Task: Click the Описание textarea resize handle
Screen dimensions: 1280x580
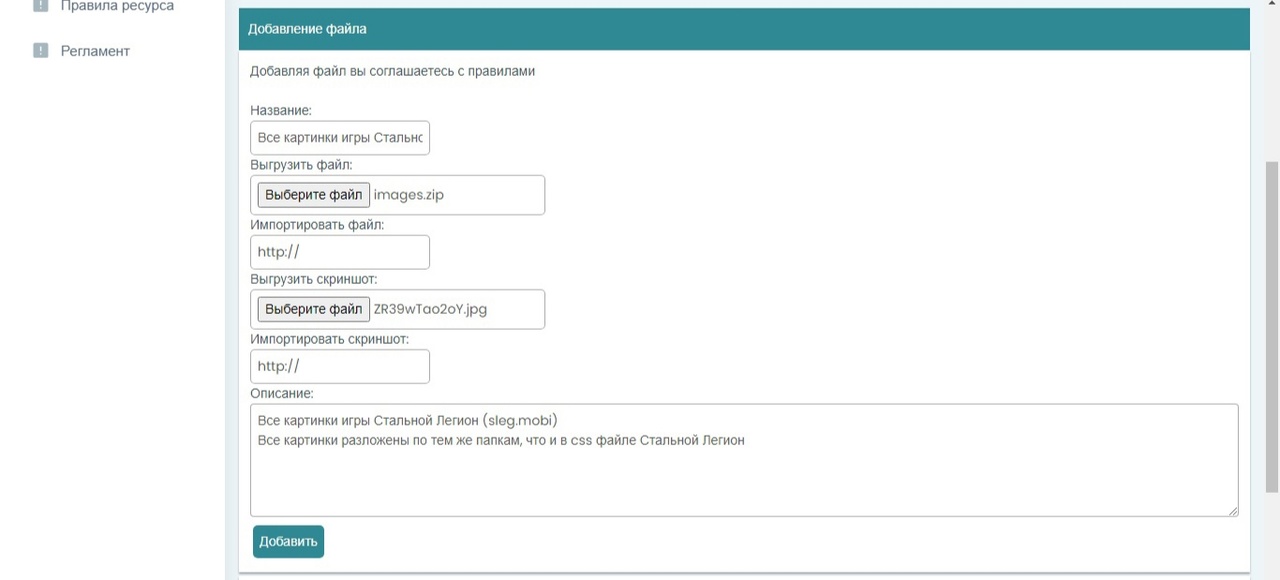Action: pos(1233,511)
